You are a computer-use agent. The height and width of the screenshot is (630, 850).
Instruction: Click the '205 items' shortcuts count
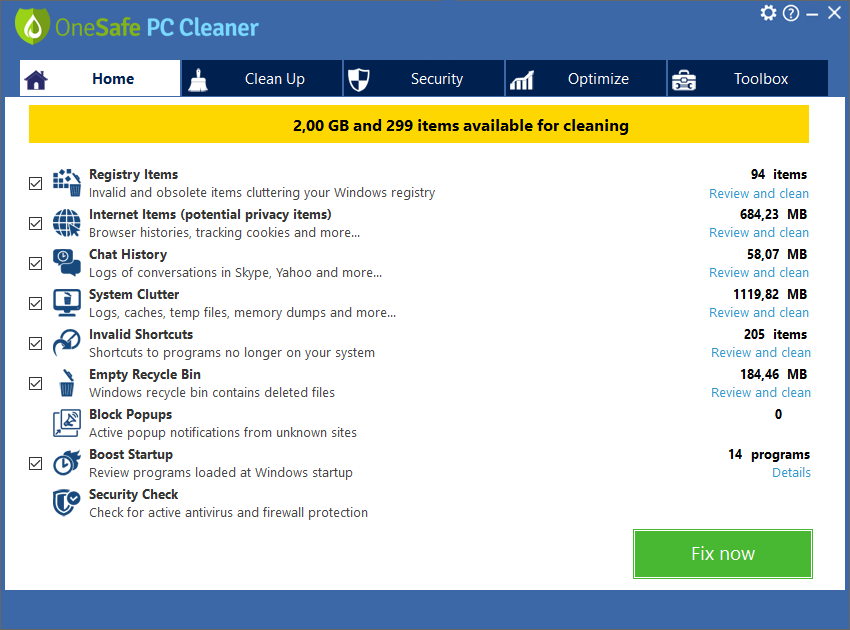coord(775,335)
